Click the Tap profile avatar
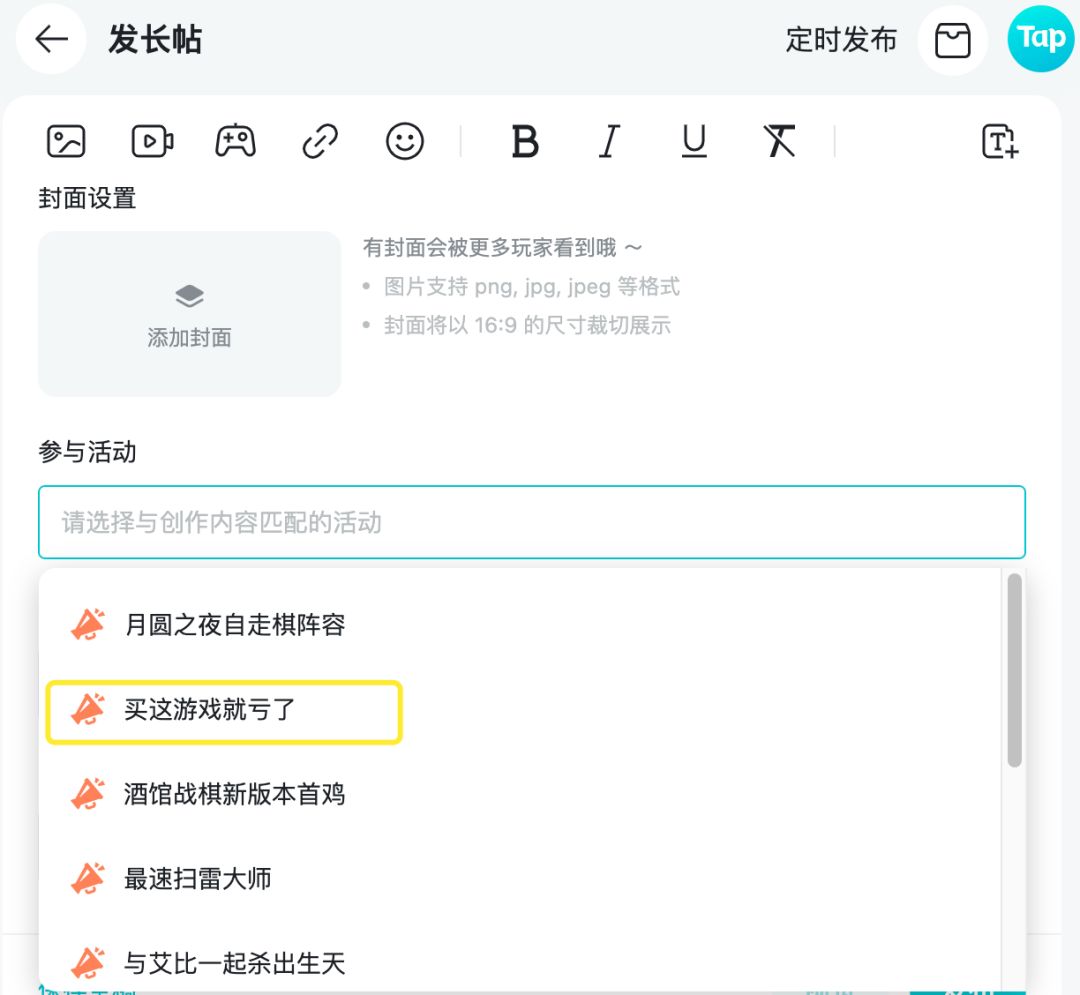Image resolution: width=1080 pixels, height=995 pixels. [1041, 39]
